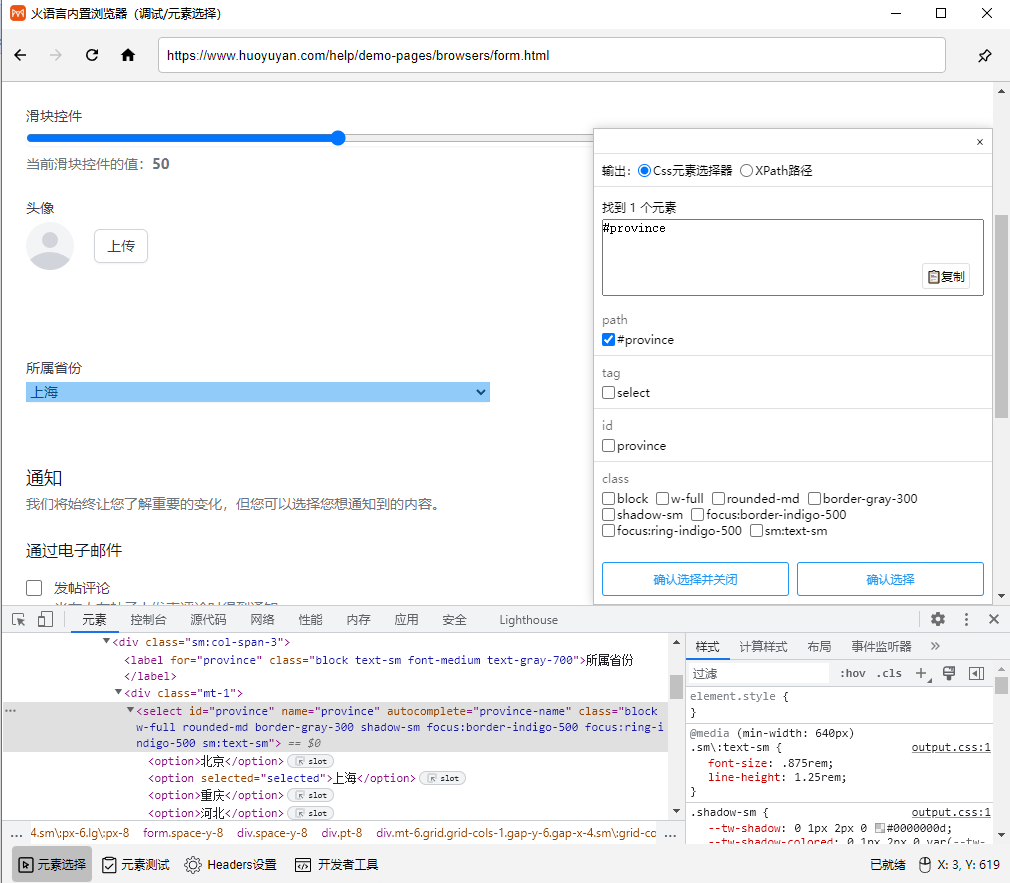Open DevTools settings gear

[938, 620]
